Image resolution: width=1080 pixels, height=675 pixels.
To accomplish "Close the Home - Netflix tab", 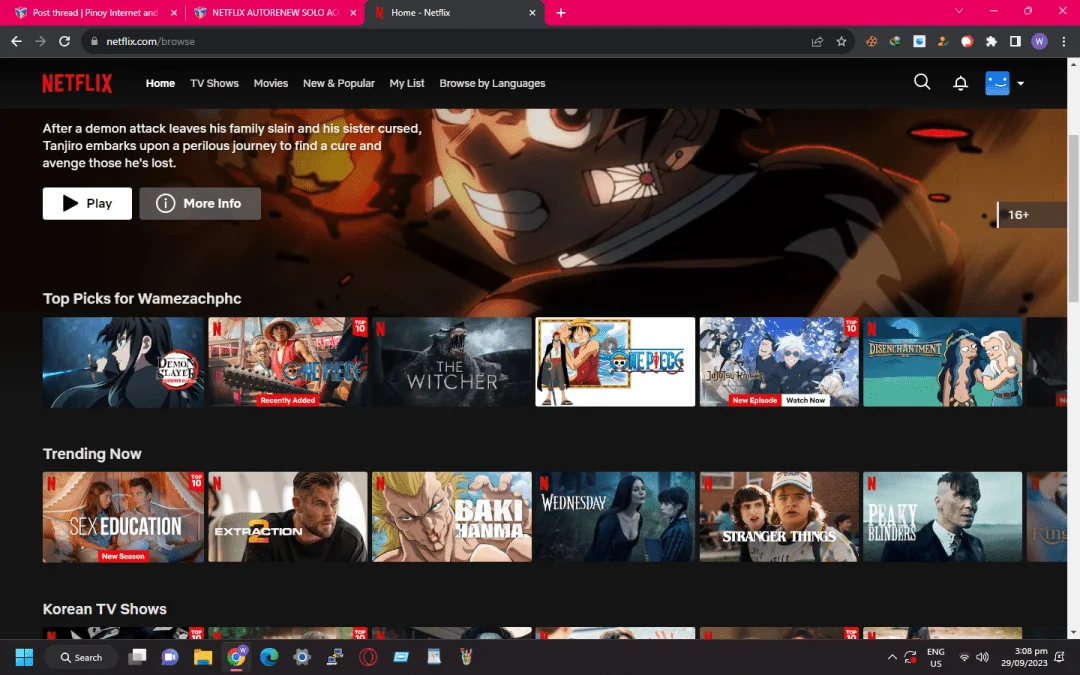I will [x=532, y=12].
